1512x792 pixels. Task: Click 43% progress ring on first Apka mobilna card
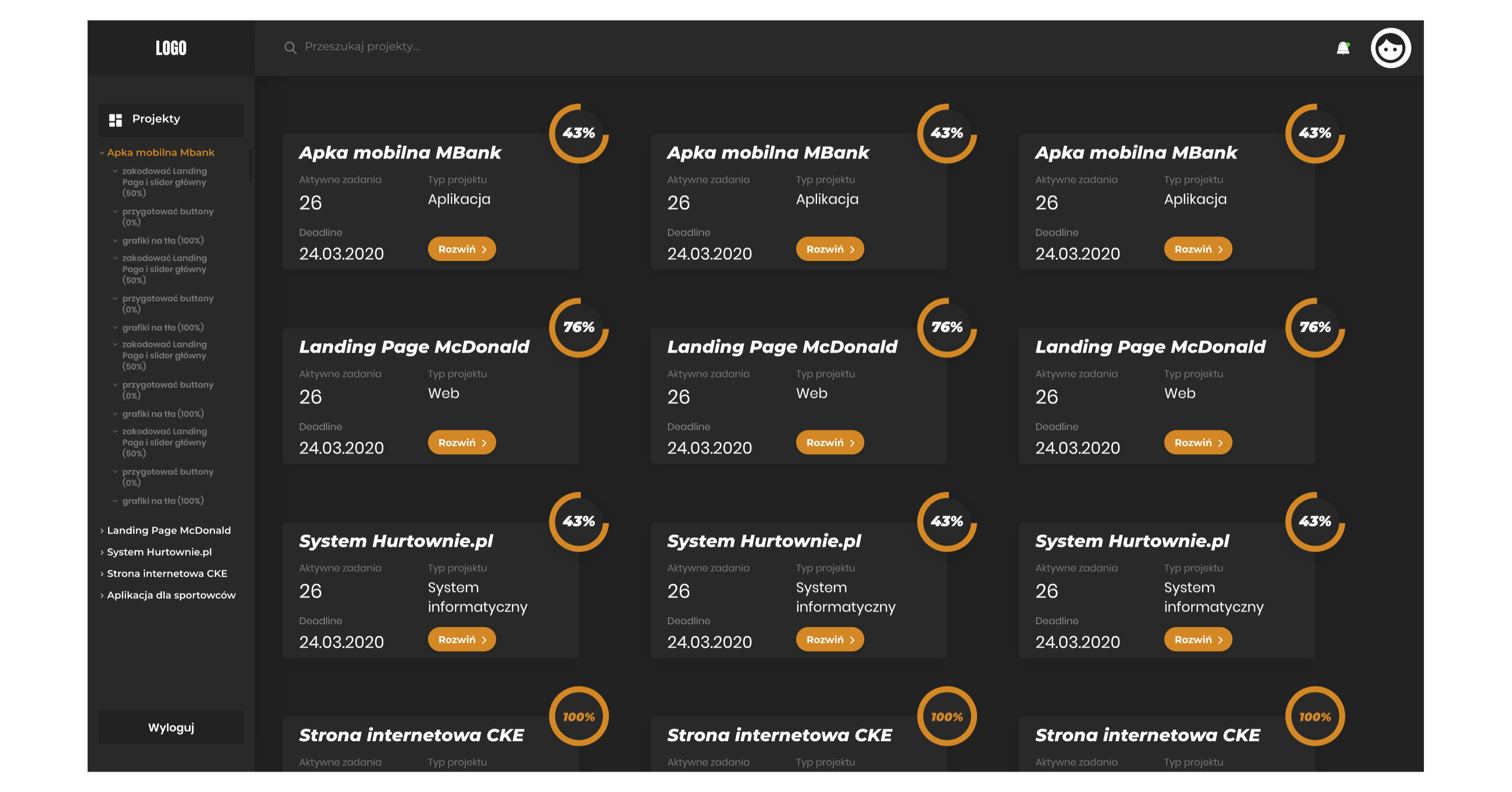(x=578, y=133)
